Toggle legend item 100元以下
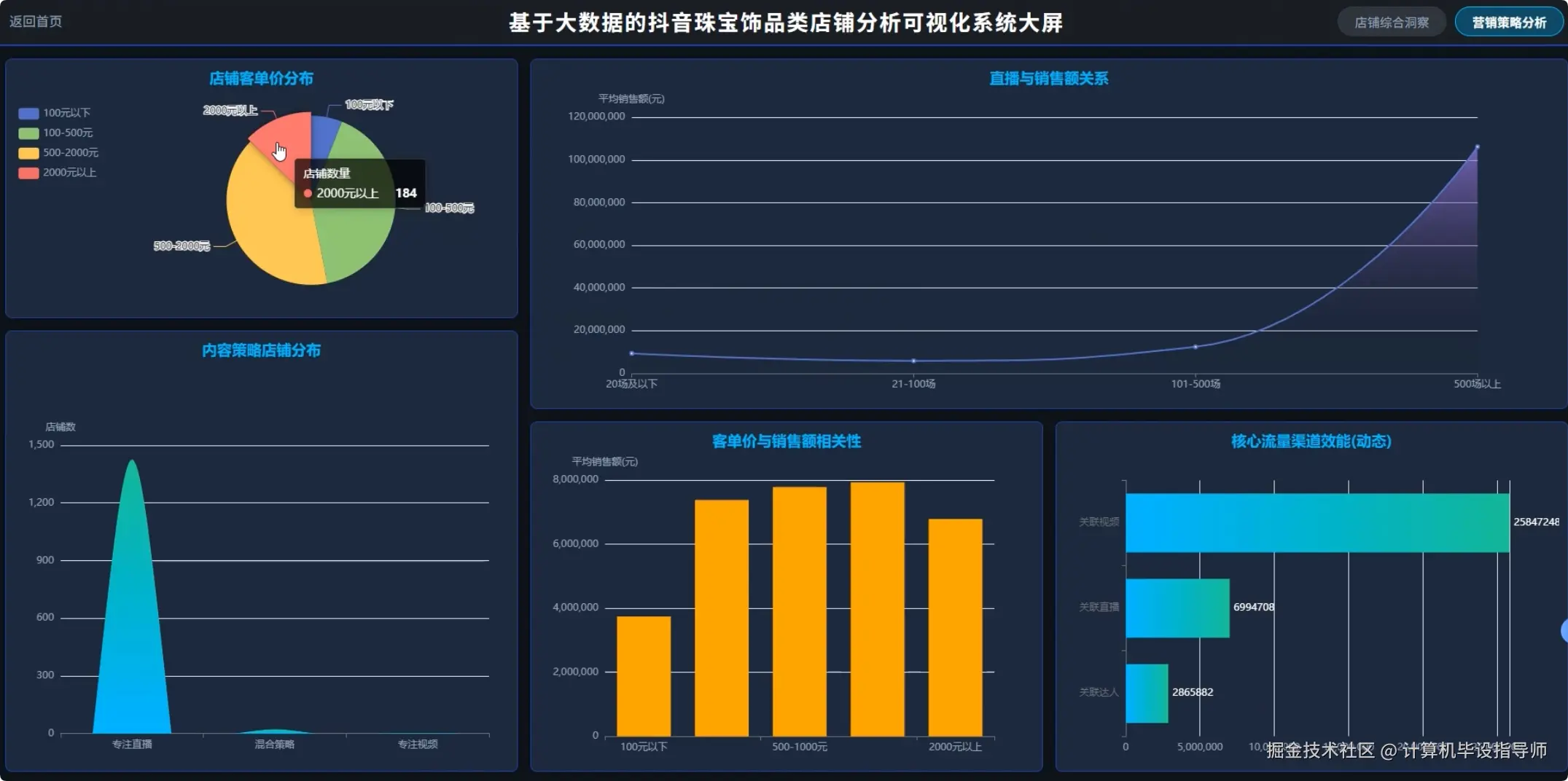The width and height of the screenshot is (1568, 781). (54, 113)
